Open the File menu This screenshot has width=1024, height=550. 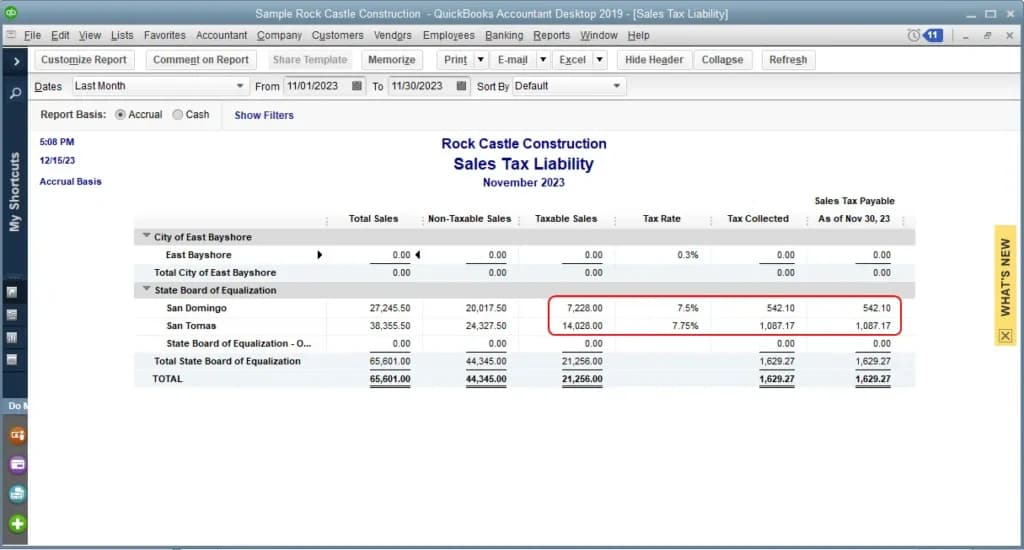tap(32, 35)
